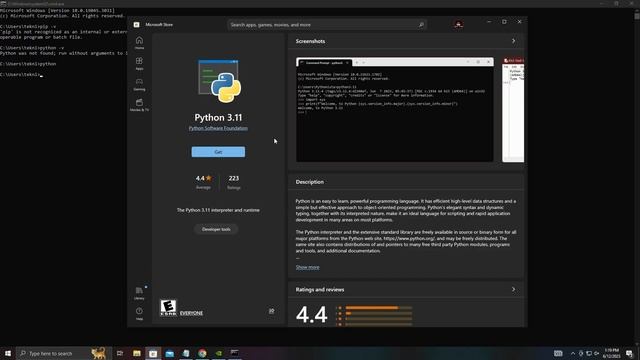The image size is (640, 360).
Task: Open the Mail app from taskbar
Action: pos(169,353)
